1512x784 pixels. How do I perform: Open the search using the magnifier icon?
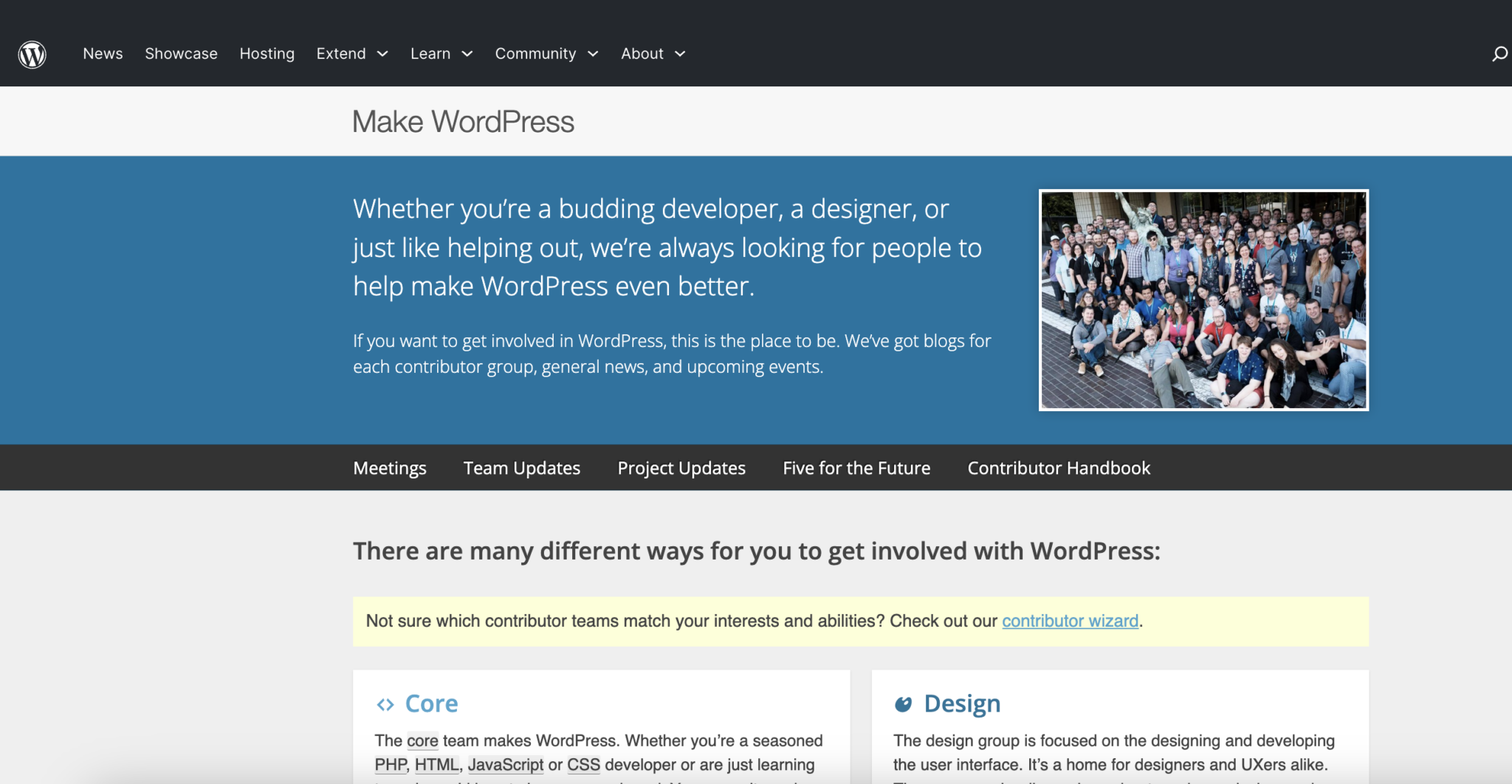point(1499,53)
